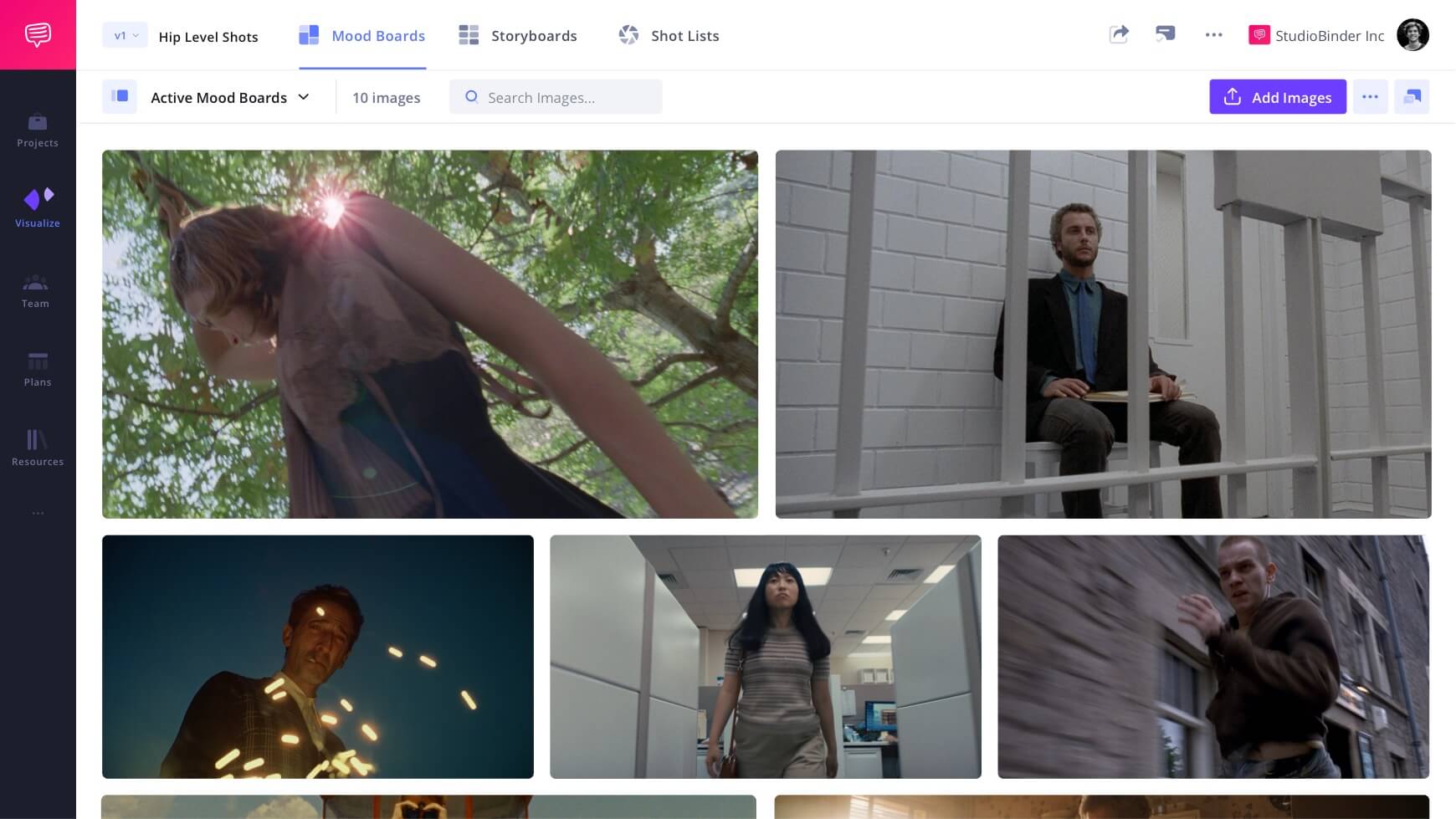
Task: Open the Projects panel in the sidebar
Action: [x=38, y=130]
